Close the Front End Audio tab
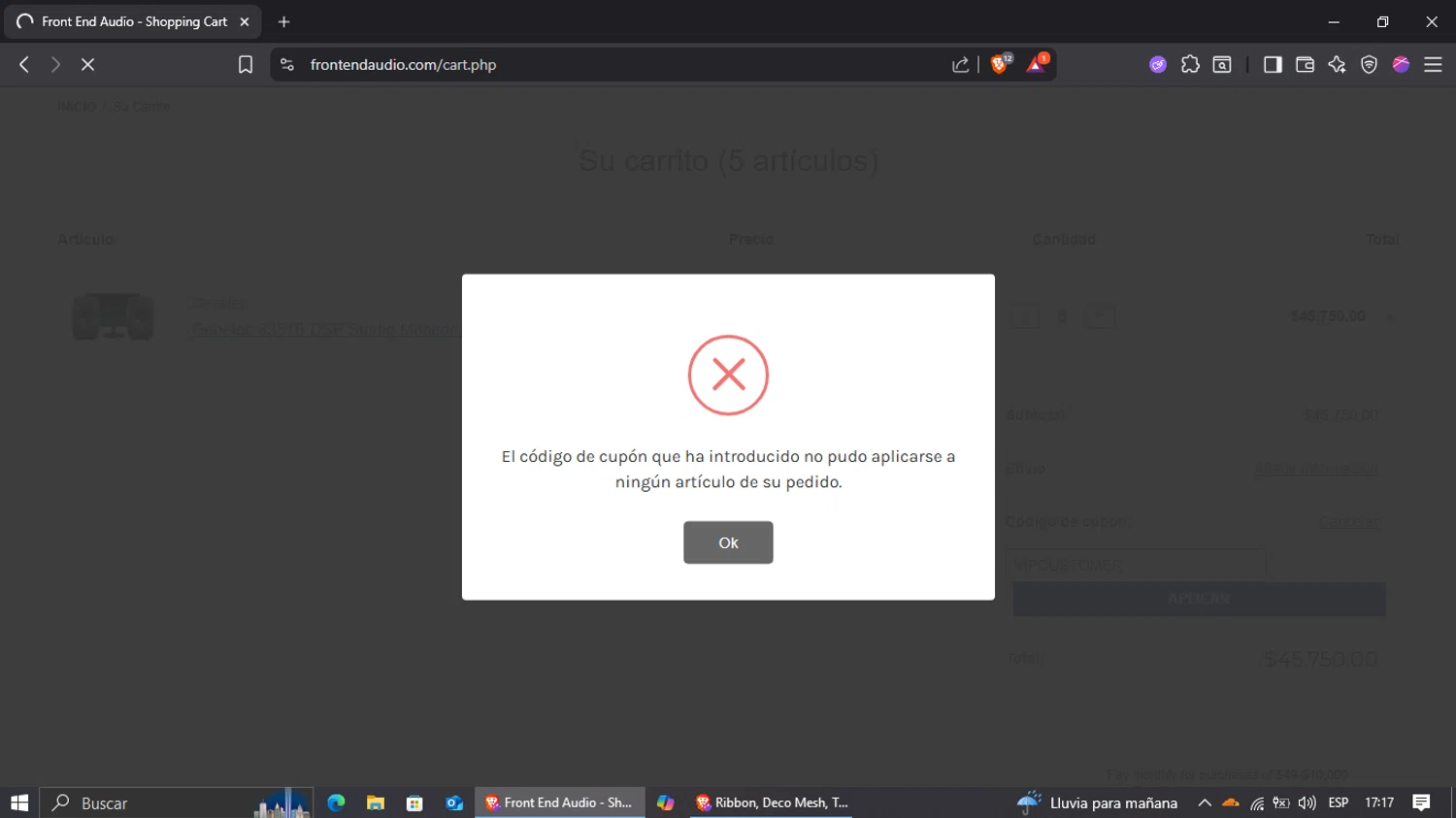 coord(245,21)
